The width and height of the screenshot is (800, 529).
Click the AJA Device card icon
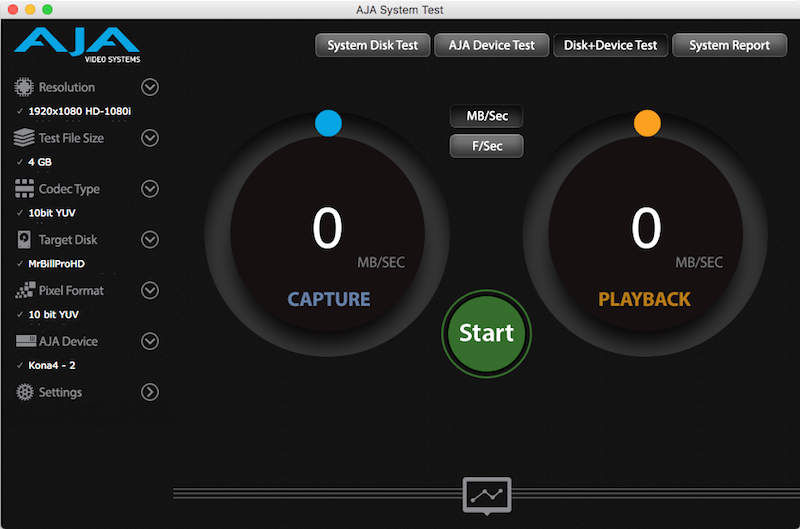tap(24, 342)
